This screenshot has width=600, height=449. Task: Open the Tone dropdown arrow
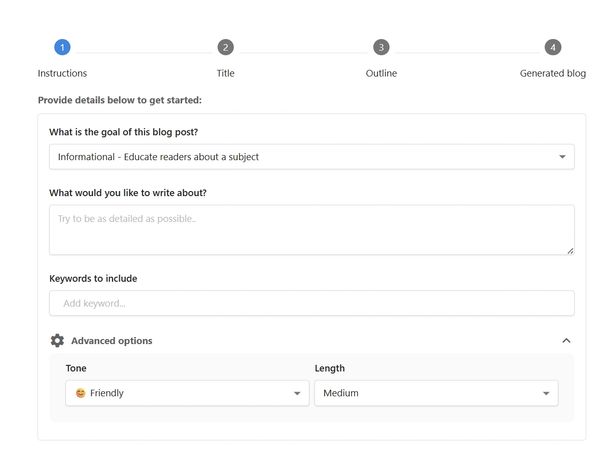pos(297,394)
